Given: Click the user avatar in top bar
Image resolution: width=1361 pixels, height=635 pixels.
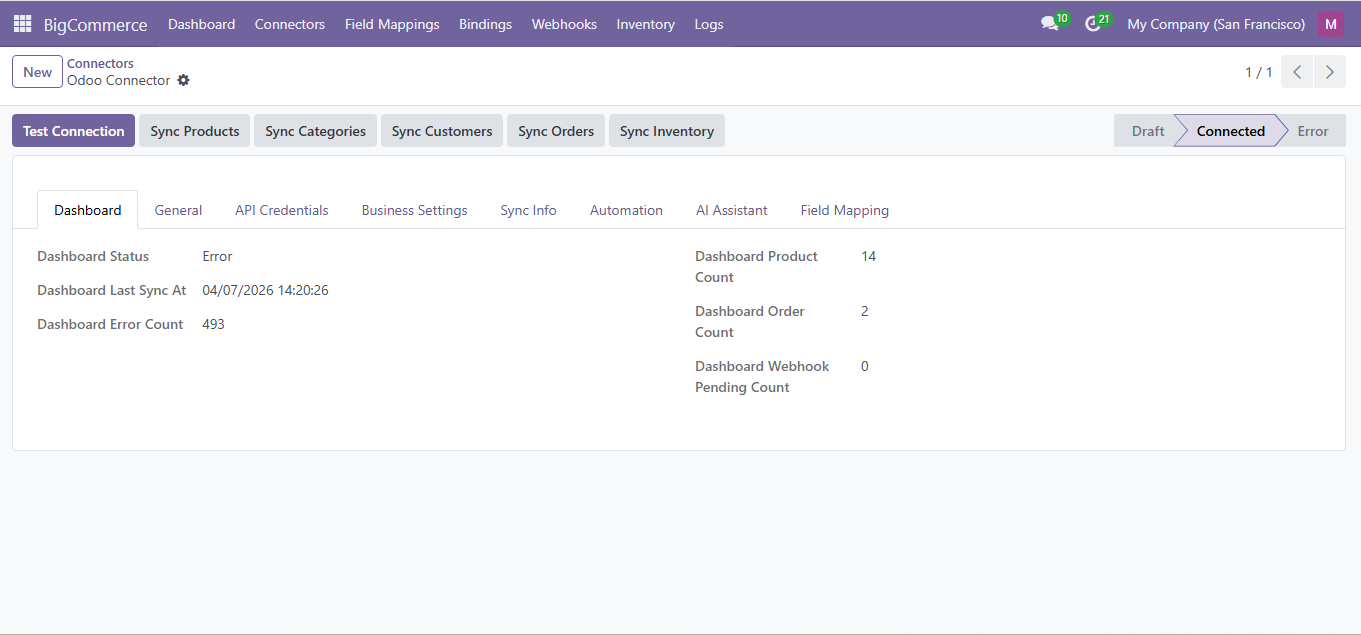Looking at the screenshot, I should point(1330,24).
